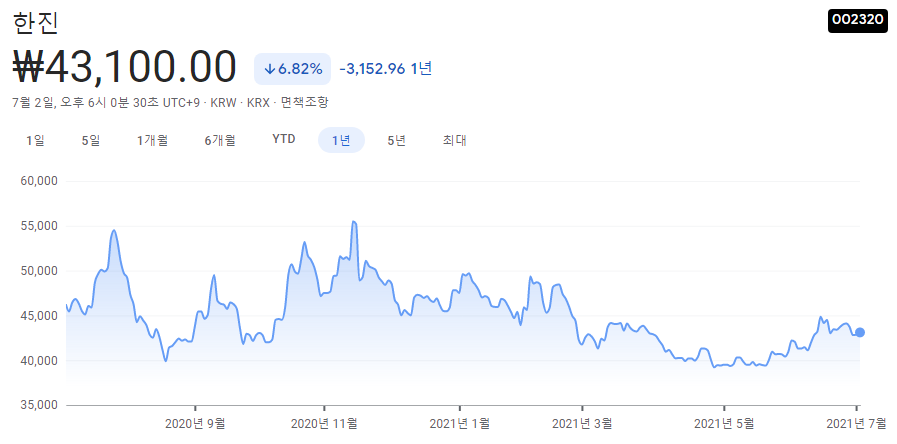Select the 1일 time range tab
897x444 pixels.
coord(35,140)
